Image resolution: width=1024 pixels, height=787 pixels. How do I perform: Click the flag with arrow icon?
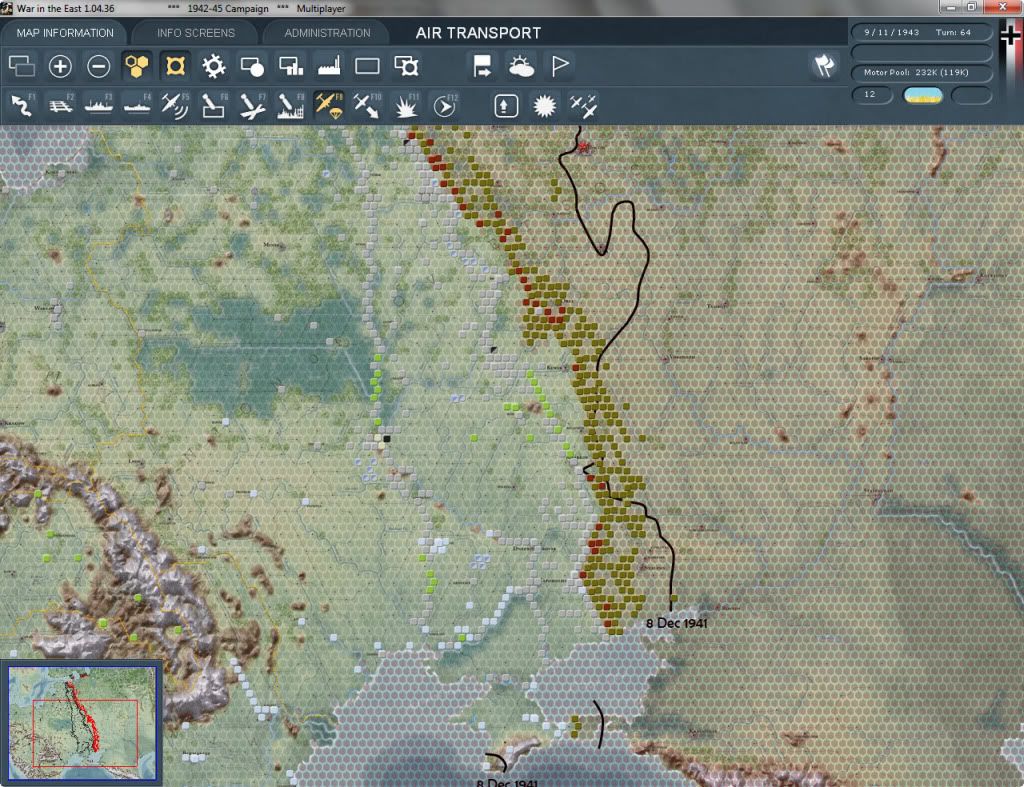coord(482,66)
